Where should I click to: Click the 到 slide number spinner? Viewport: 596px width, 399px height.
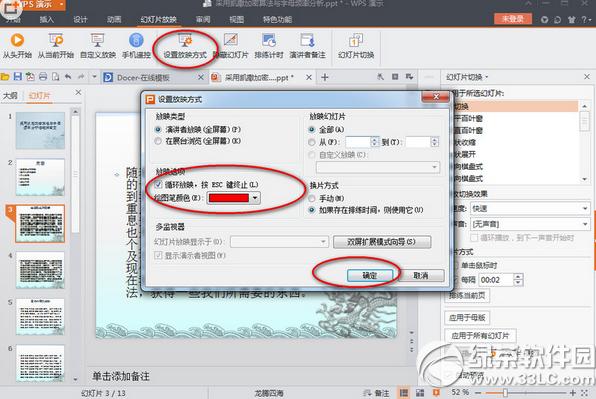tap(434, 142)
